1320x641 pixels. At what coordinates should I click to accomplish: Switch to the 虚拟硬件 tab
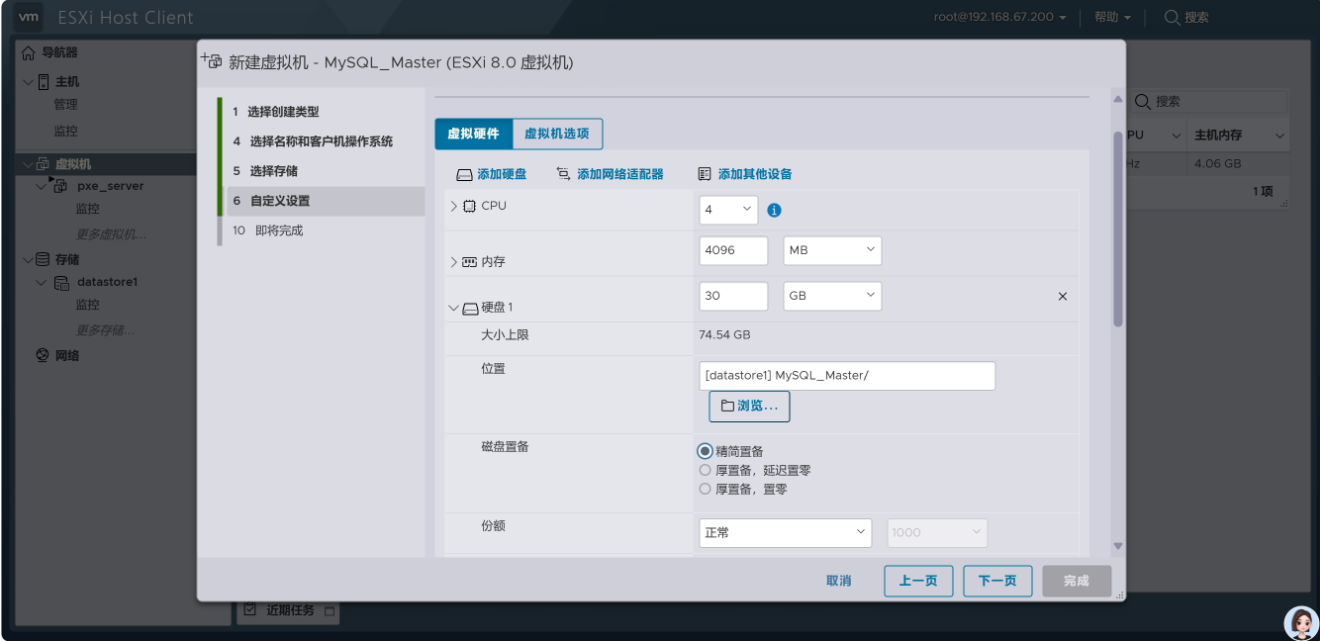click(473, 134)
